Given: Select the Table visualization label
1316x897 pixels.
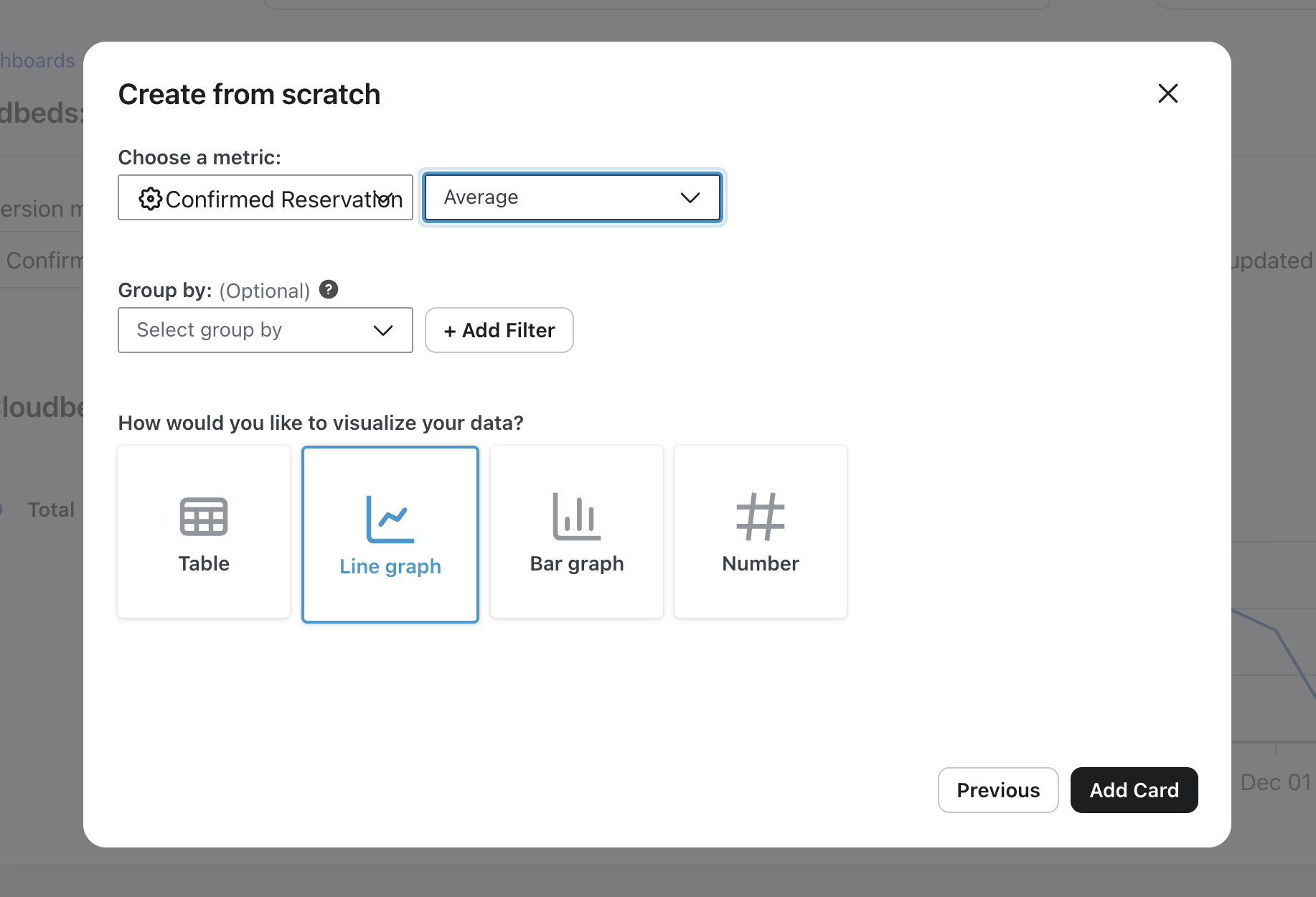Looking at the screenshot, I should point(204,564).
